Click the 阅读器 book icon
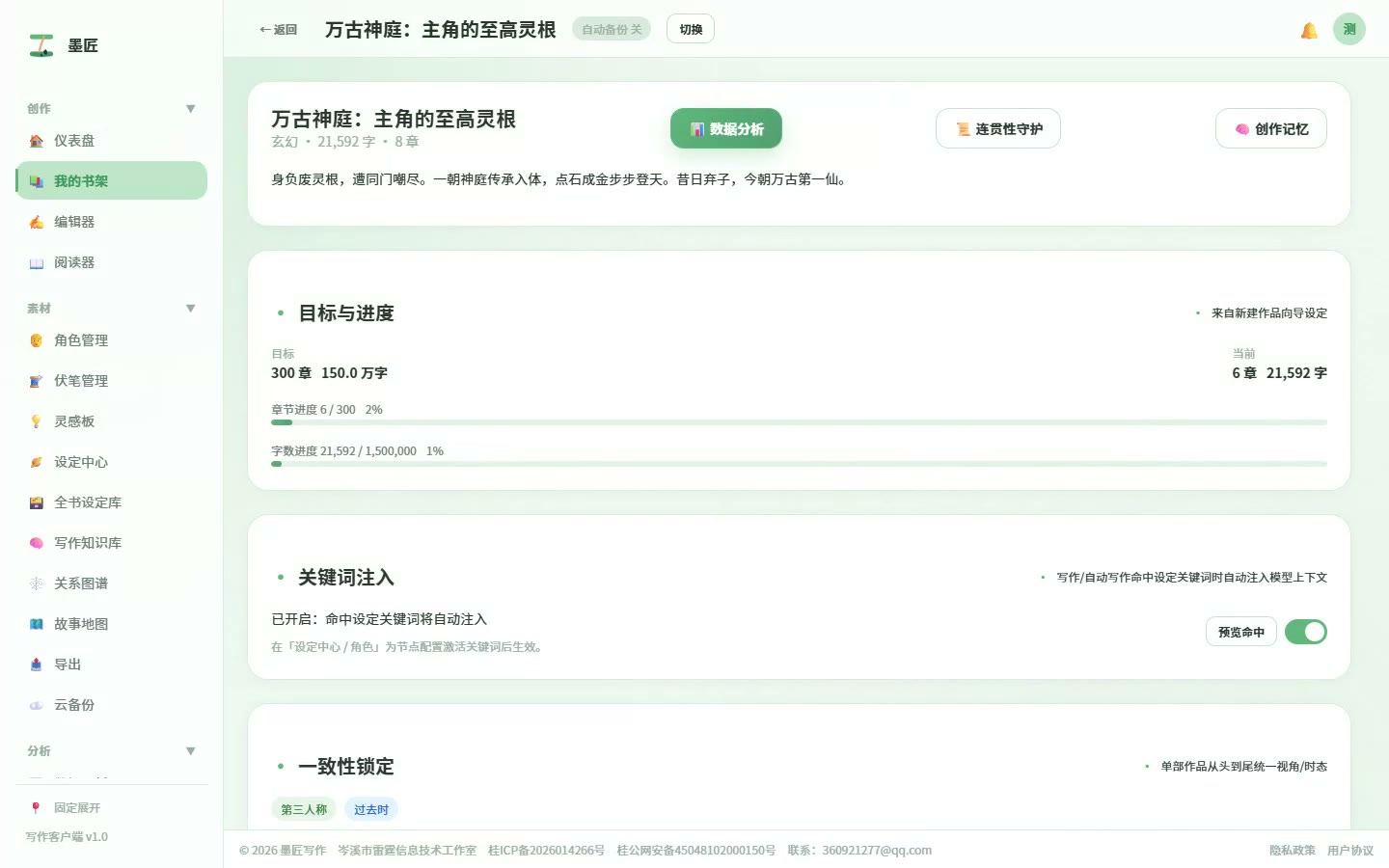 coord(36,262)
